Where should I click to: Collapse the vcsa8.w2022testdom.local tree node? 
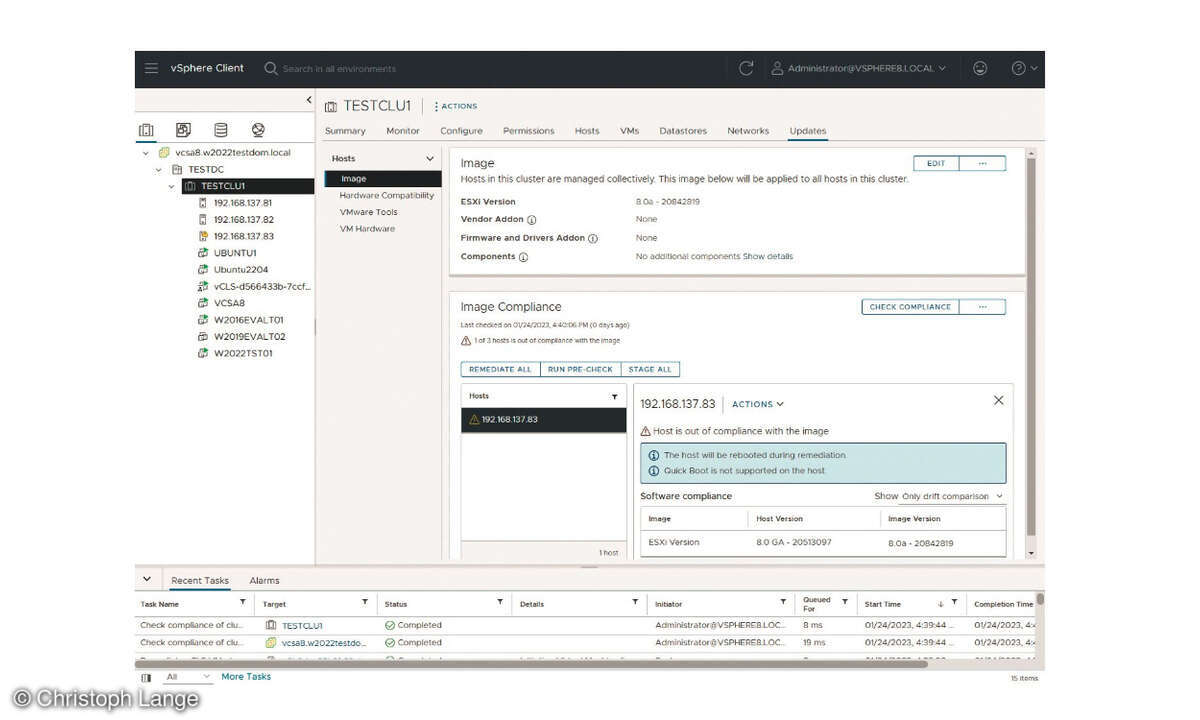click(146, 153)
